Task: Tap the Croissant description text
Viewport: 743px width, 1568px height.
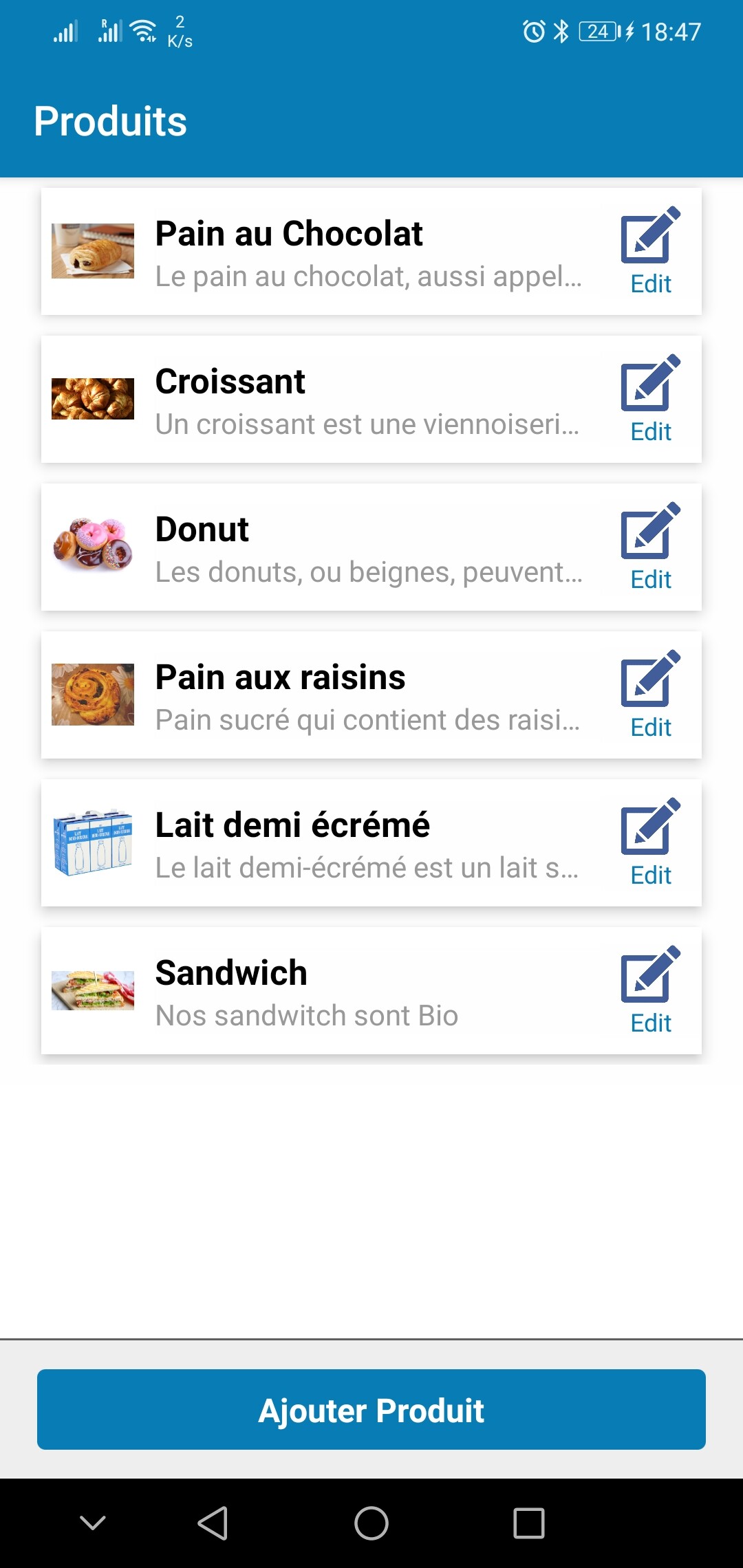Action: [x=367, y=424]
